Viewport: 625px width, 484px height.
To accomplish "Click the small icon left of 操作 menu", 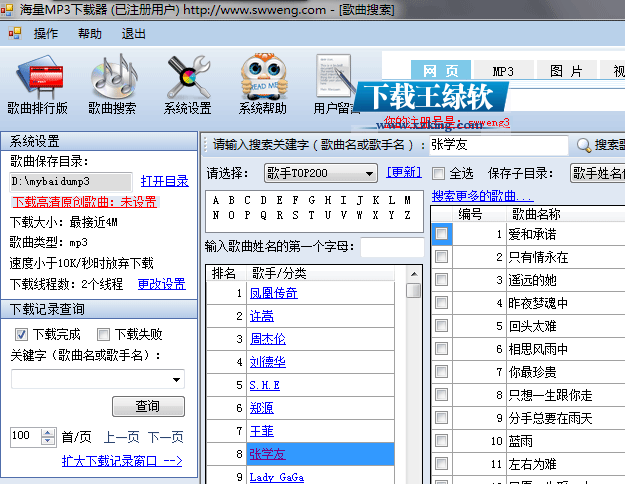I will coord(15,33).
